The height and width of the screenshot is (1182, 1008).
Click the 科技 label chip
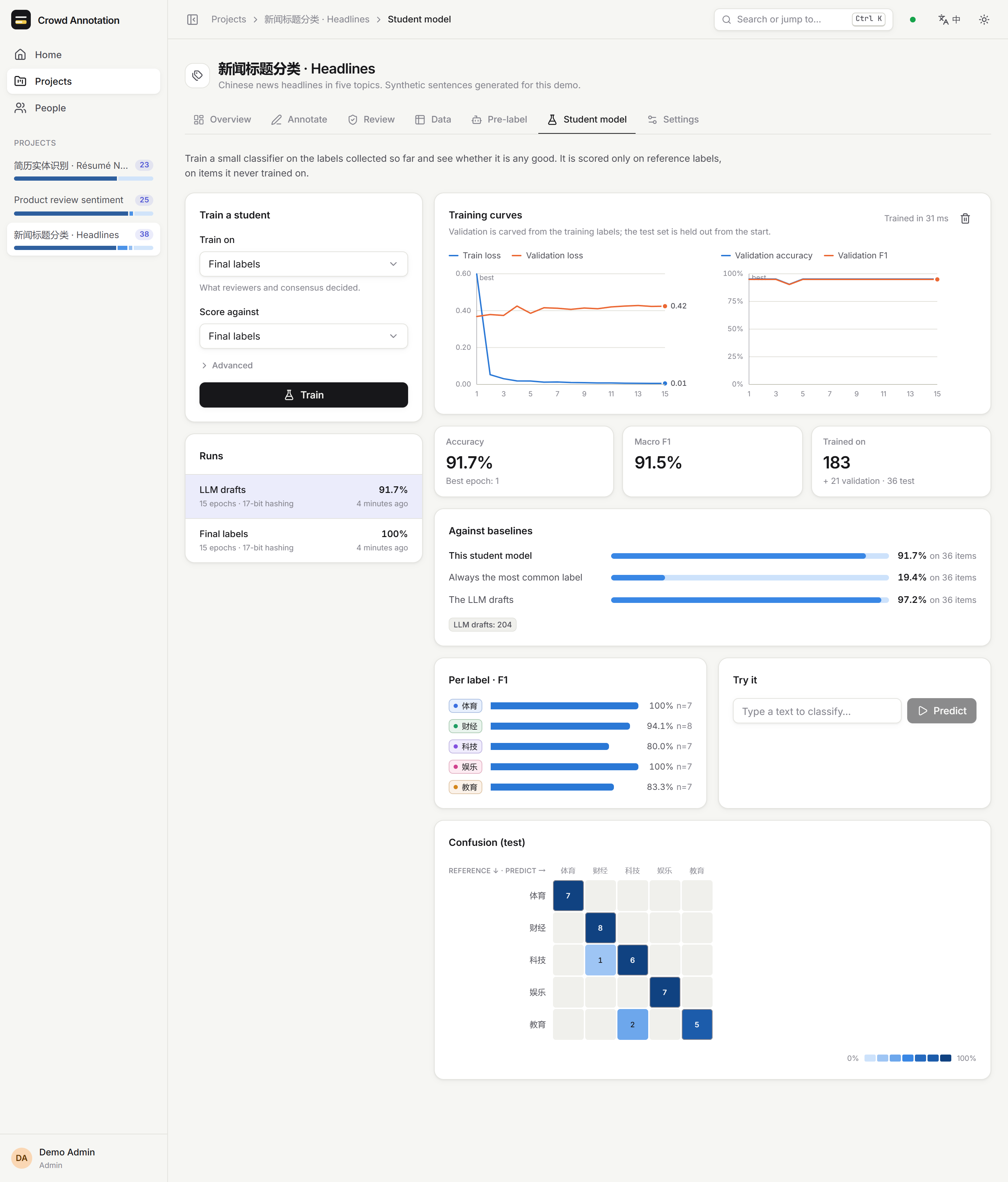click(465, 746)
